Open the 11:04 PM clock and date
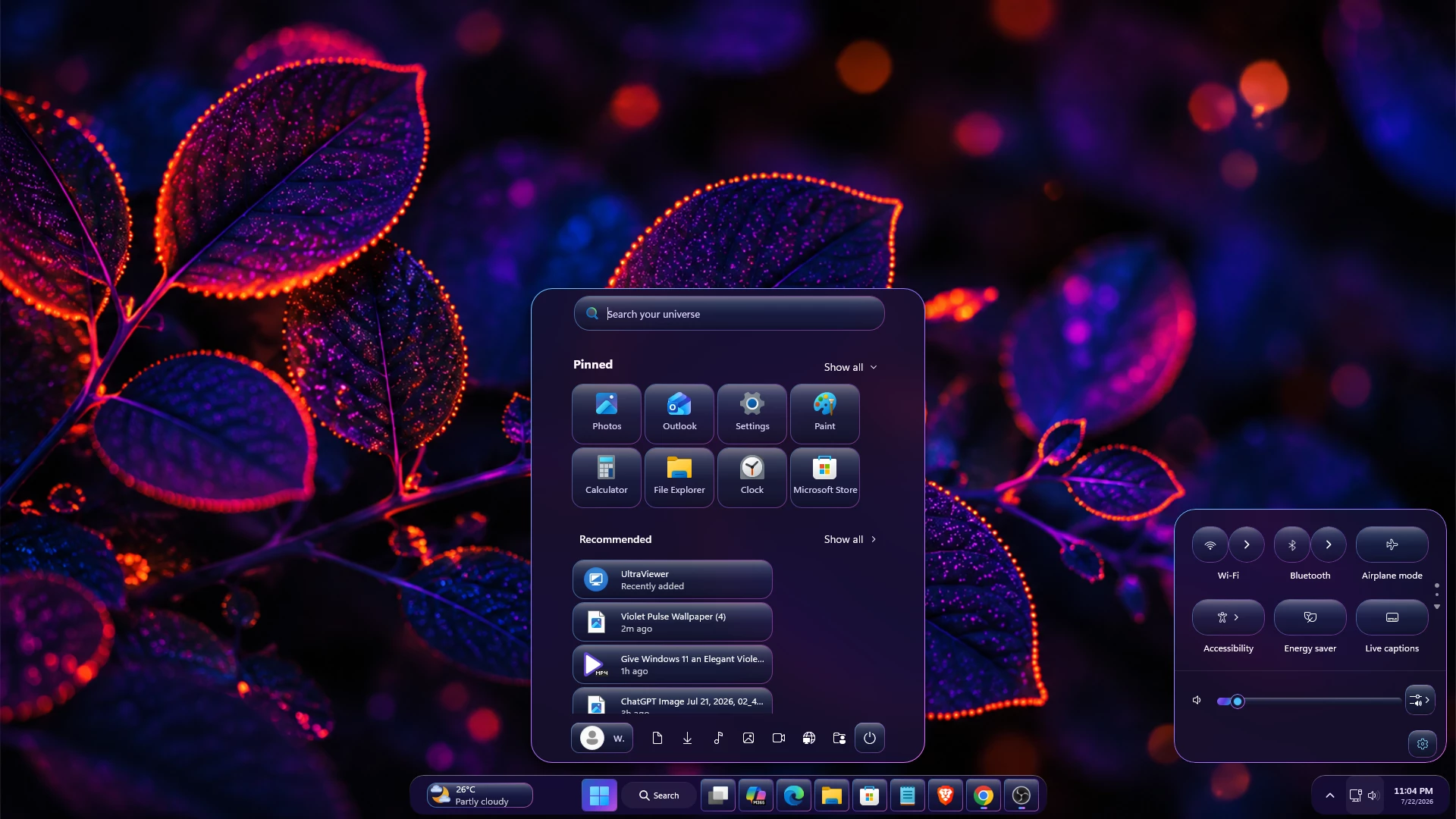The height and width of the screenshot is (819, 1456). pyautogui.click(x=1414, y=795)
